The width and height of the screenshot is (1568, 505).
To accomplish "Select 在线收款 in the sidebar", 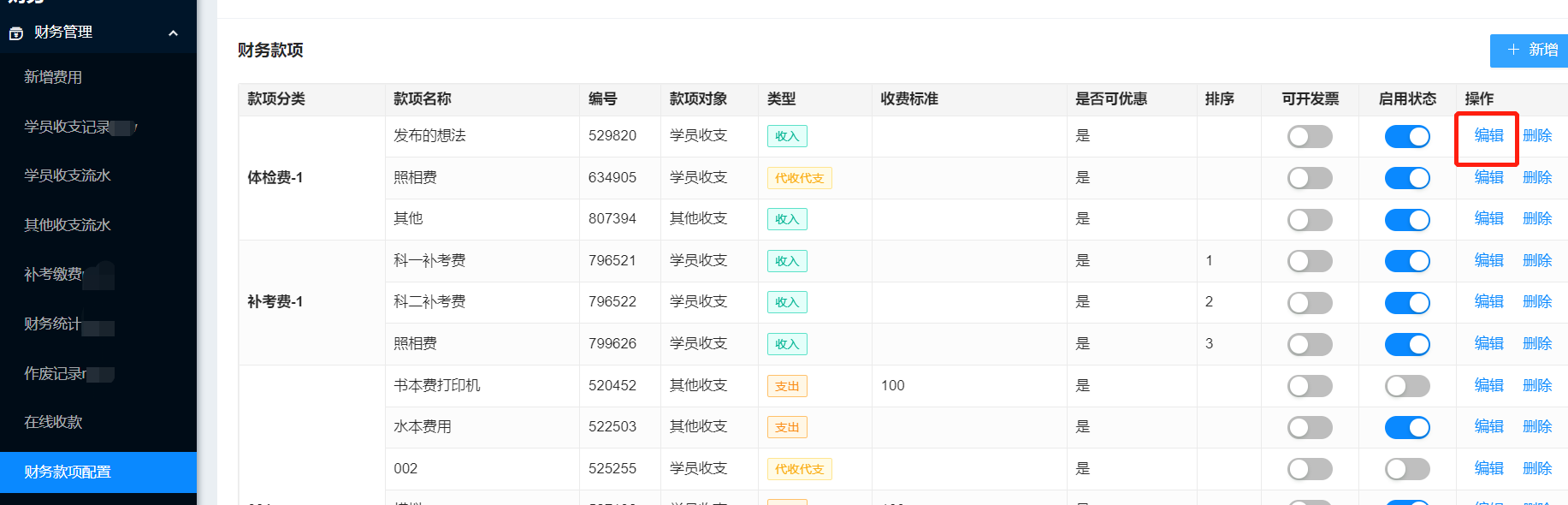I will (x=53, y=422).
